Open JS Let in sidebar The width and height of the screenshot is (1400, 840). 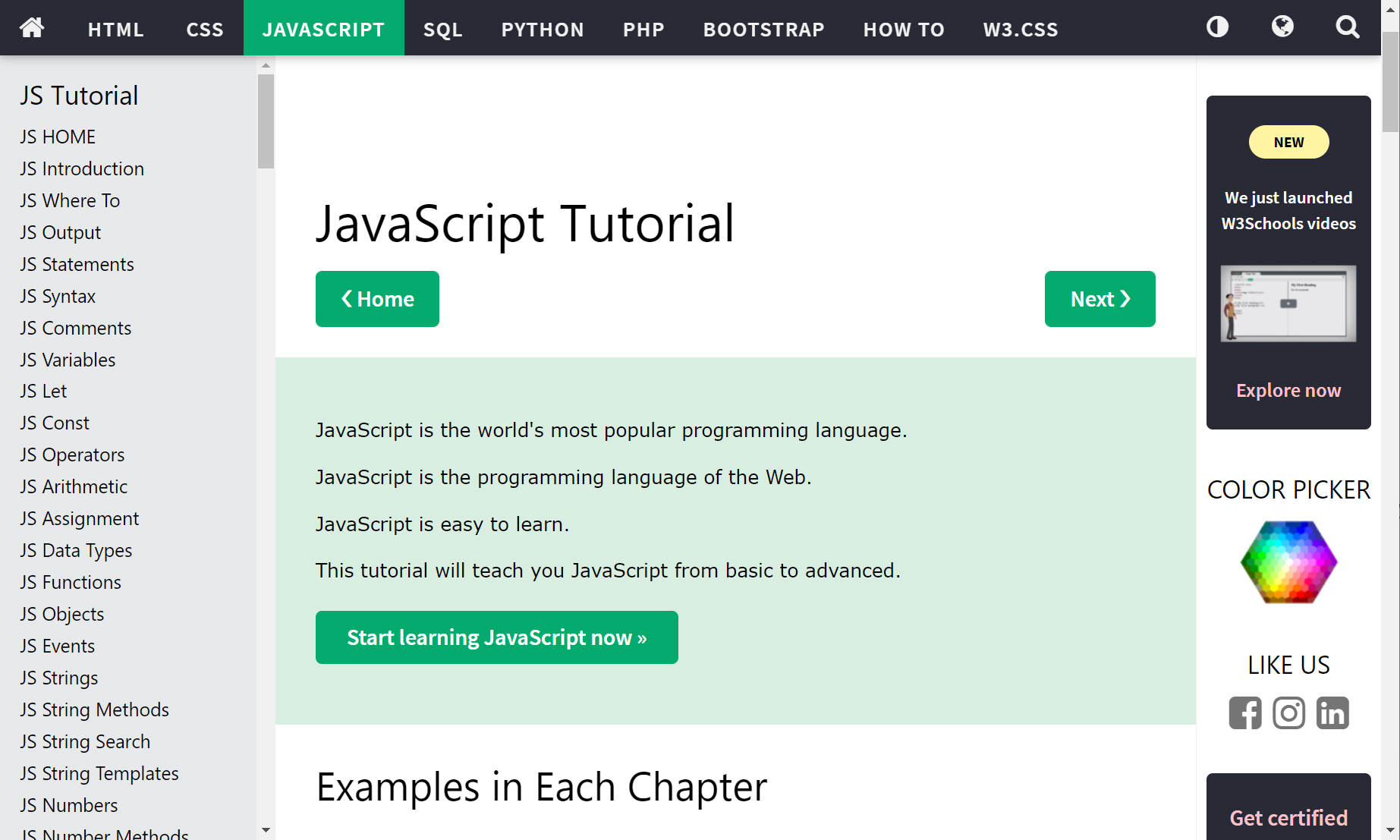[43, 391]
